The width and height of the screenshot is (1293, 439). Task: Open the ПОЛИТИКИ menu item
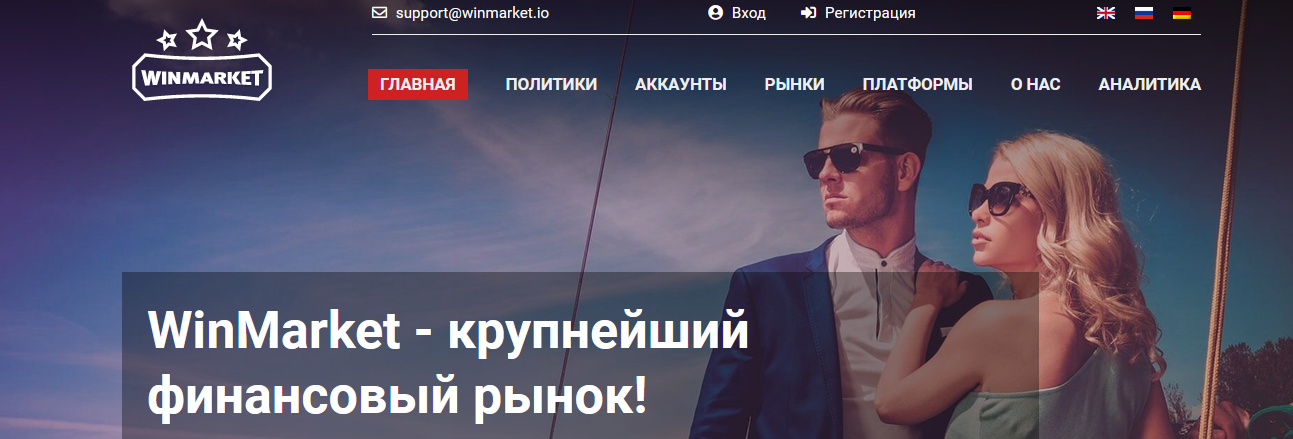coord(551,85)
